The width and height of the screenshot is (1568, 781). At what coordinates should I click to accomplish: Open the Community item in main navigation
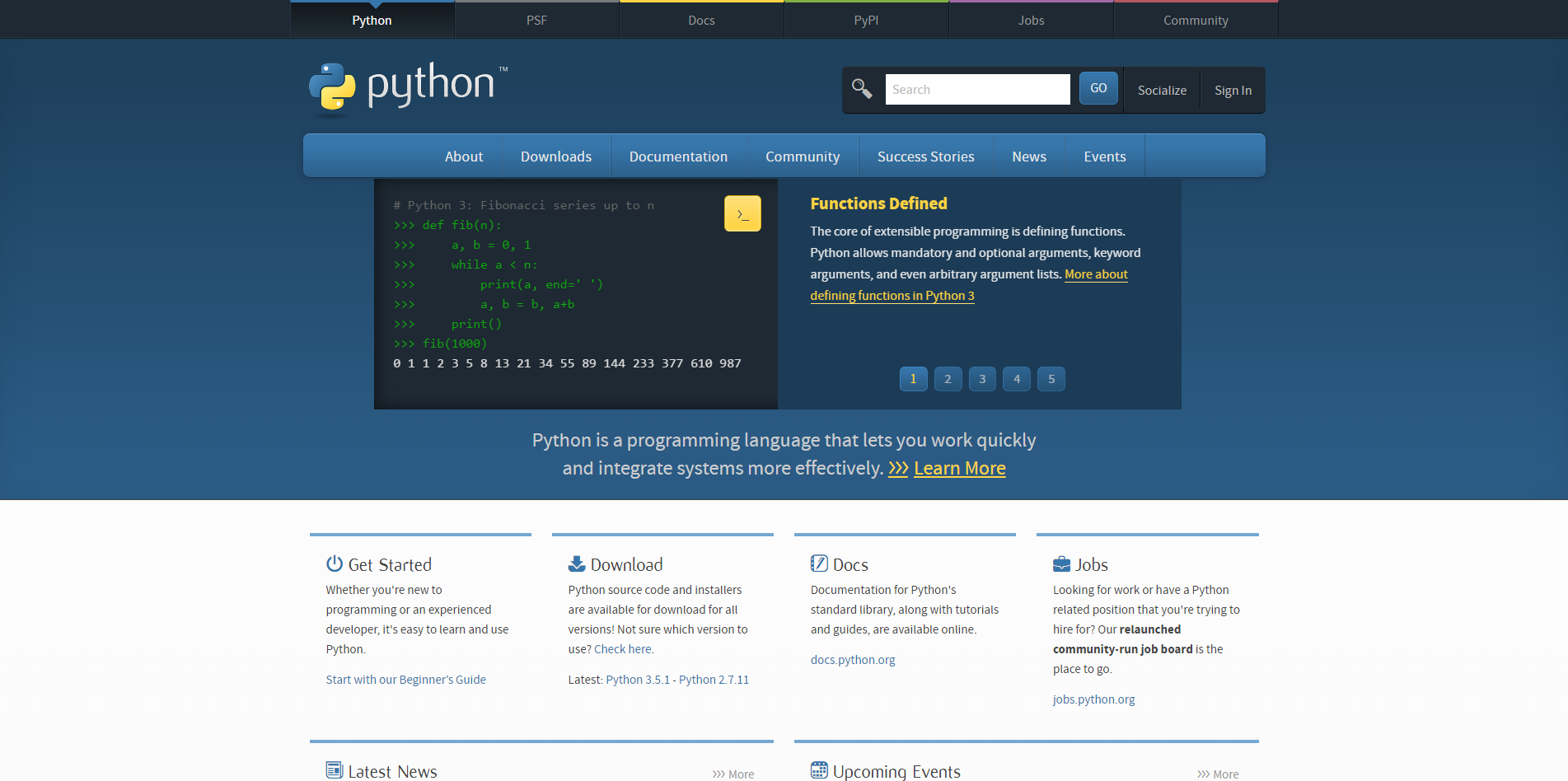coord(803,157)
